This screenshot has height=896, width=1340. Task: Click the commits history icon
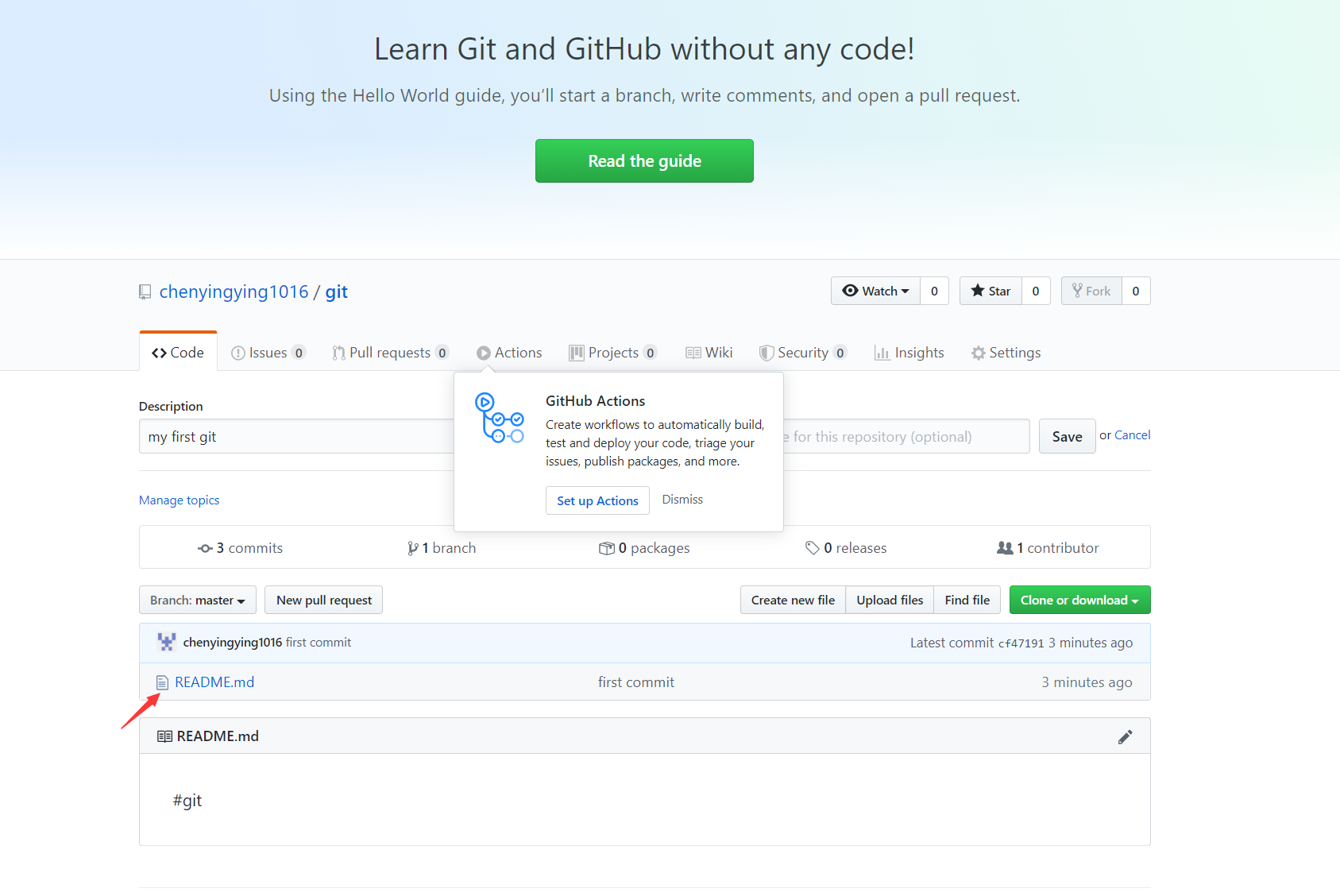(x=205, y=548)
